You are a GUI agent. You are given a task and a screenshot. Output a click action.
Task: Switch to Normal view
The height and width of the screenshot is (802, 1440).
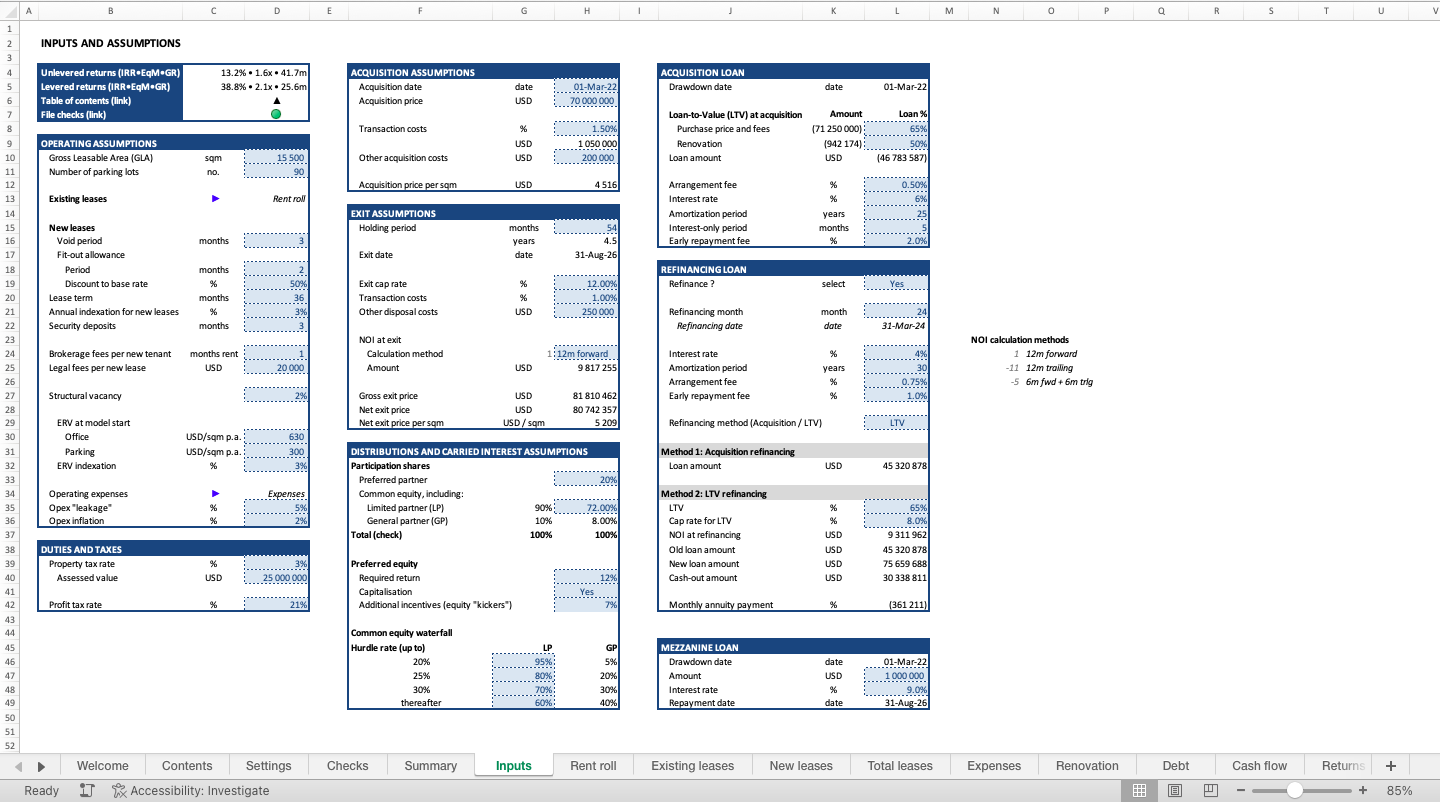coord(1139,790)
